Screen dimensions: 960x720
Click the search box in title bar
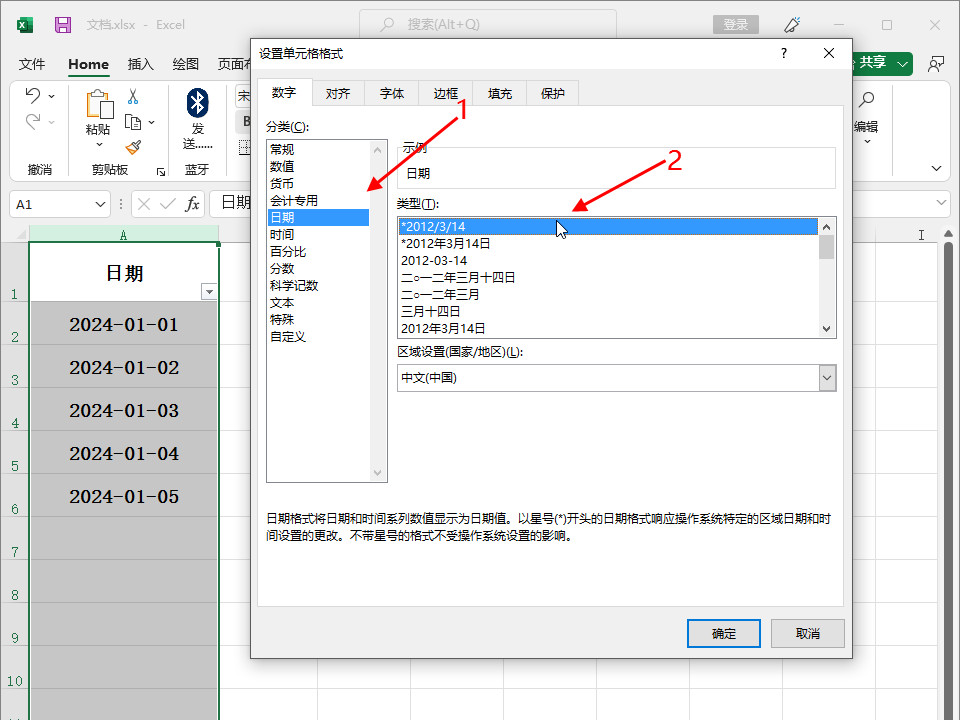click(x=488, y=24)
